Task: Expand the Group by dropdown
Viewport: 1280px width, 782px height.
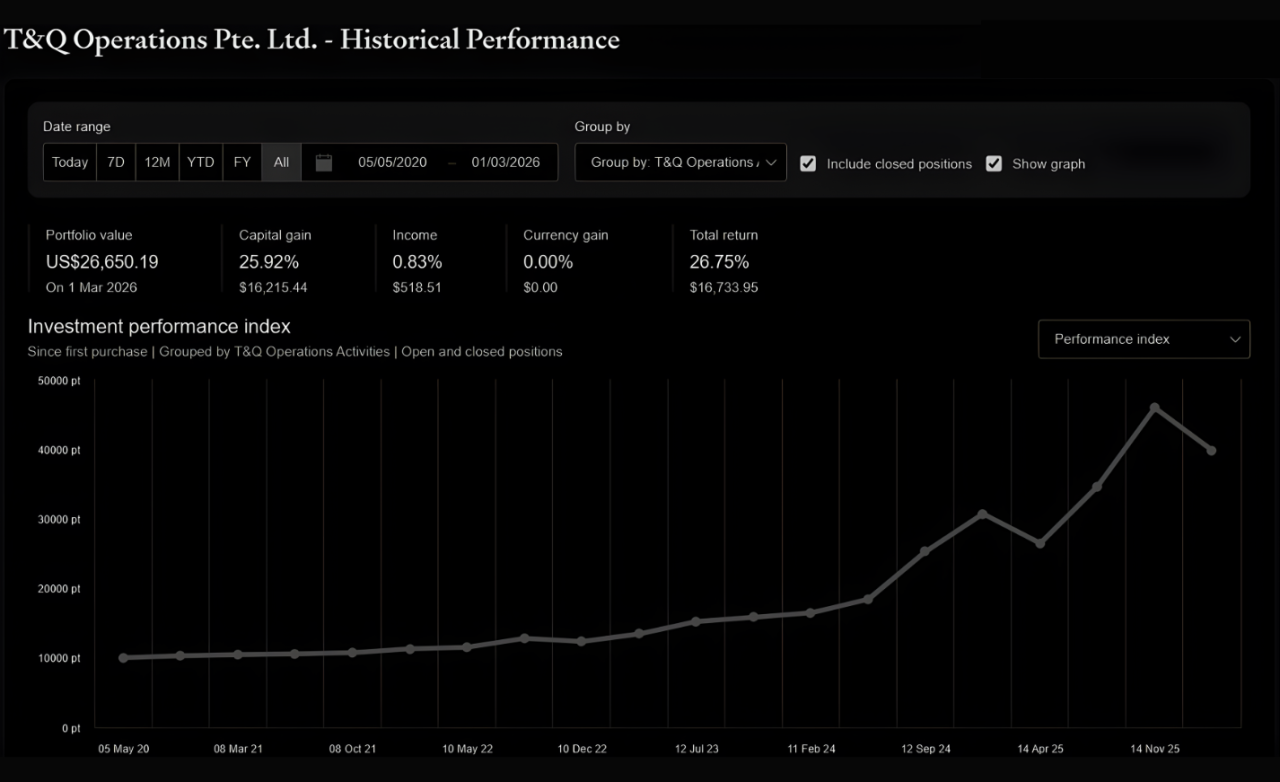Action: 680,163
